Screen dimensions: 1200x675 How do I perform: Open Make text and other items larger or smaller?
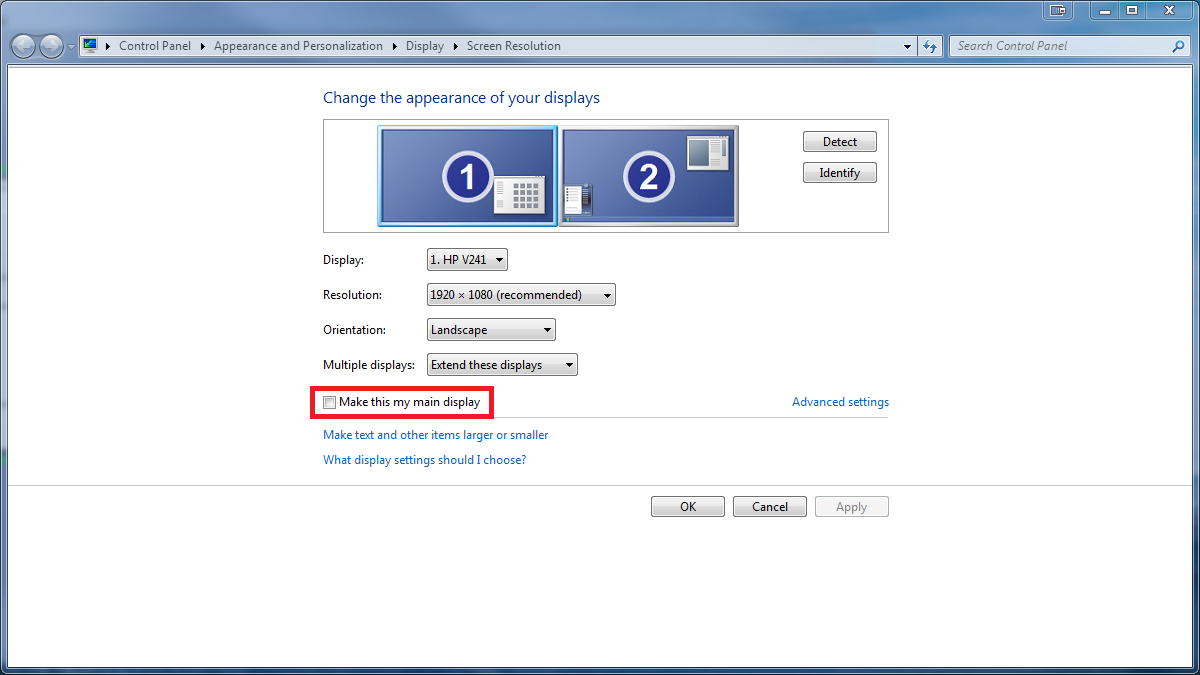tap(435, 435)
